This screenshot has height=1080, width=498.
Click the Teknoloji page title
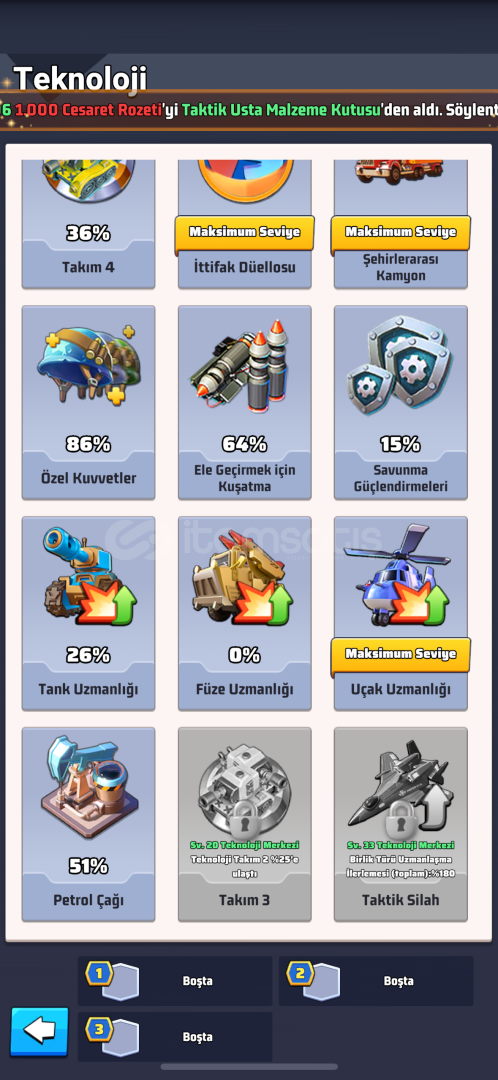pyautogui.click(x=80, y=79)
